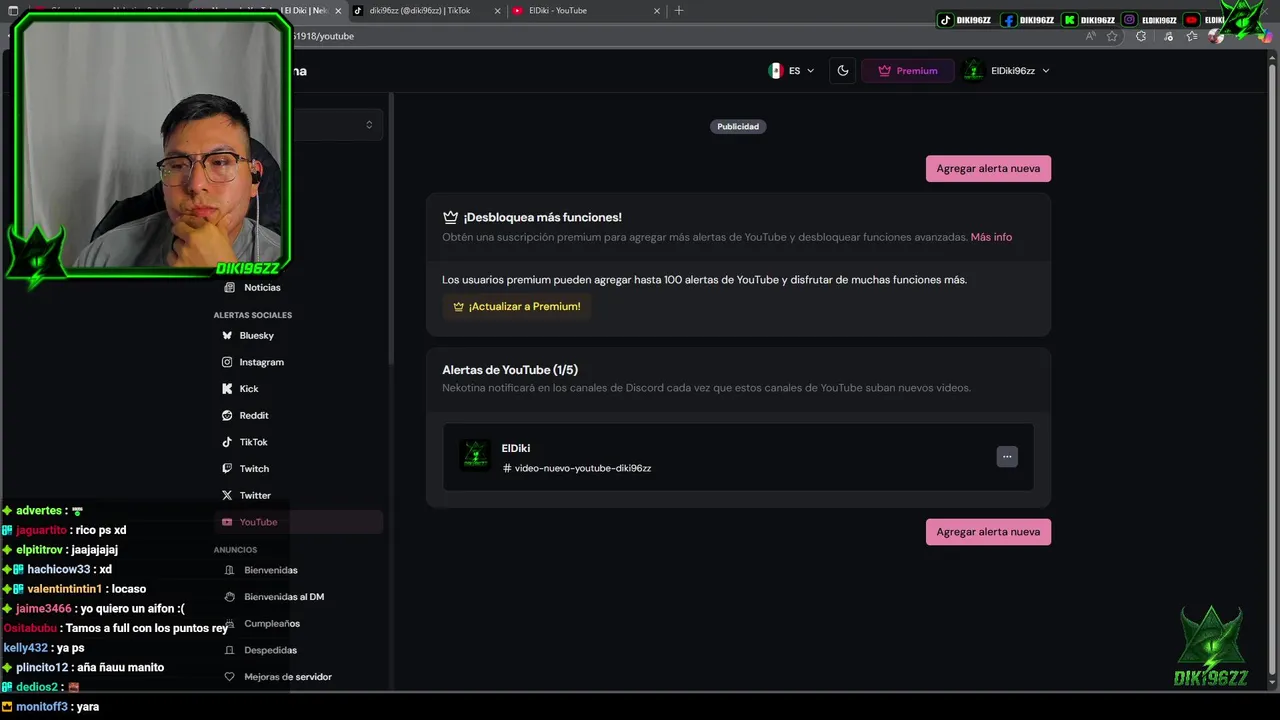Click the browser address bar URL
Viewport: 1280px width, 720px height.
322,36
